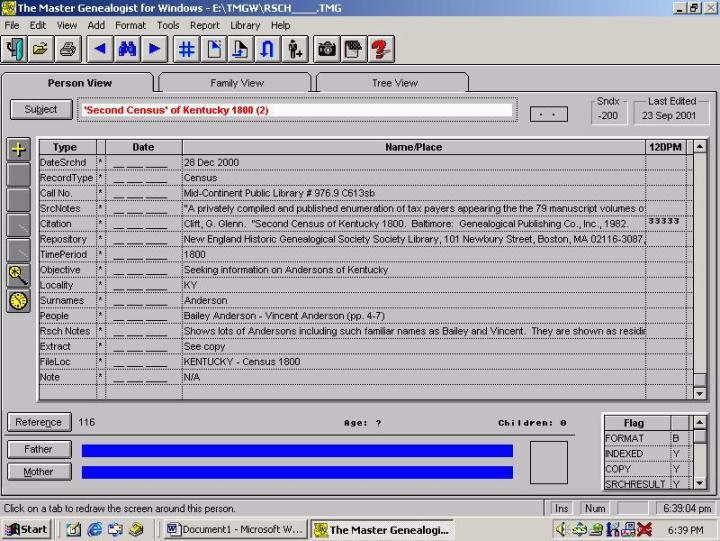This screenshot has height=541, width=720.
Task: Go forward with the right blue arrow
Action: 155,49
